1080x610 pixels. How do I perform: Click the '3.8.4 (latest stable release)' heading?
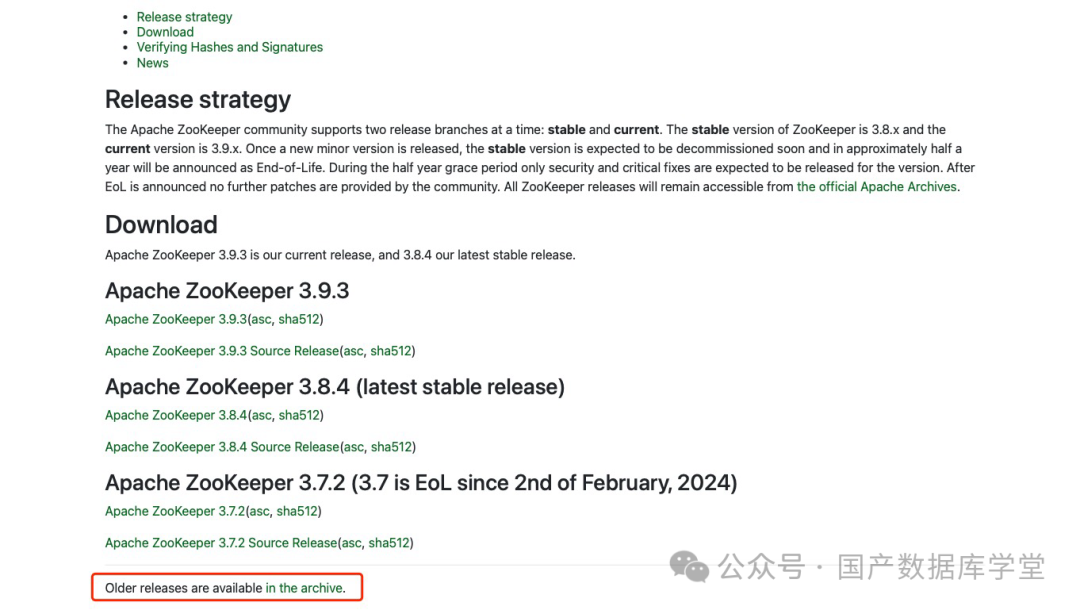pyautogui.click(x=335, y=387)
